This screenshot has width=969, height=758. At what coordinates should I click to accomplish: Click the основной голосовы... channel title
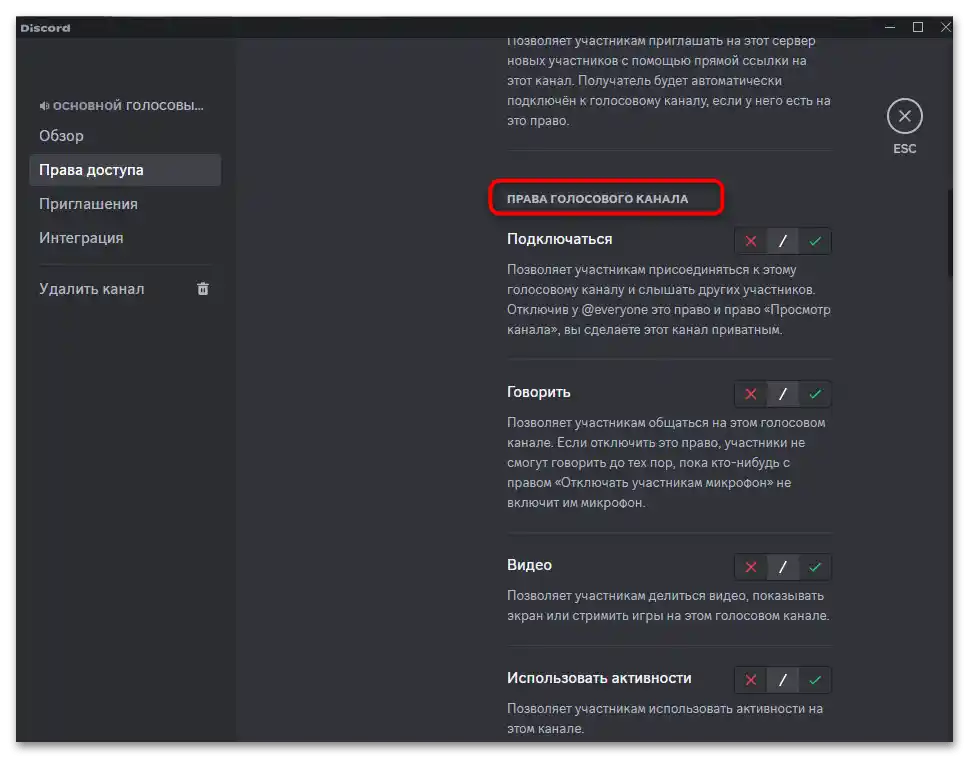128,106
